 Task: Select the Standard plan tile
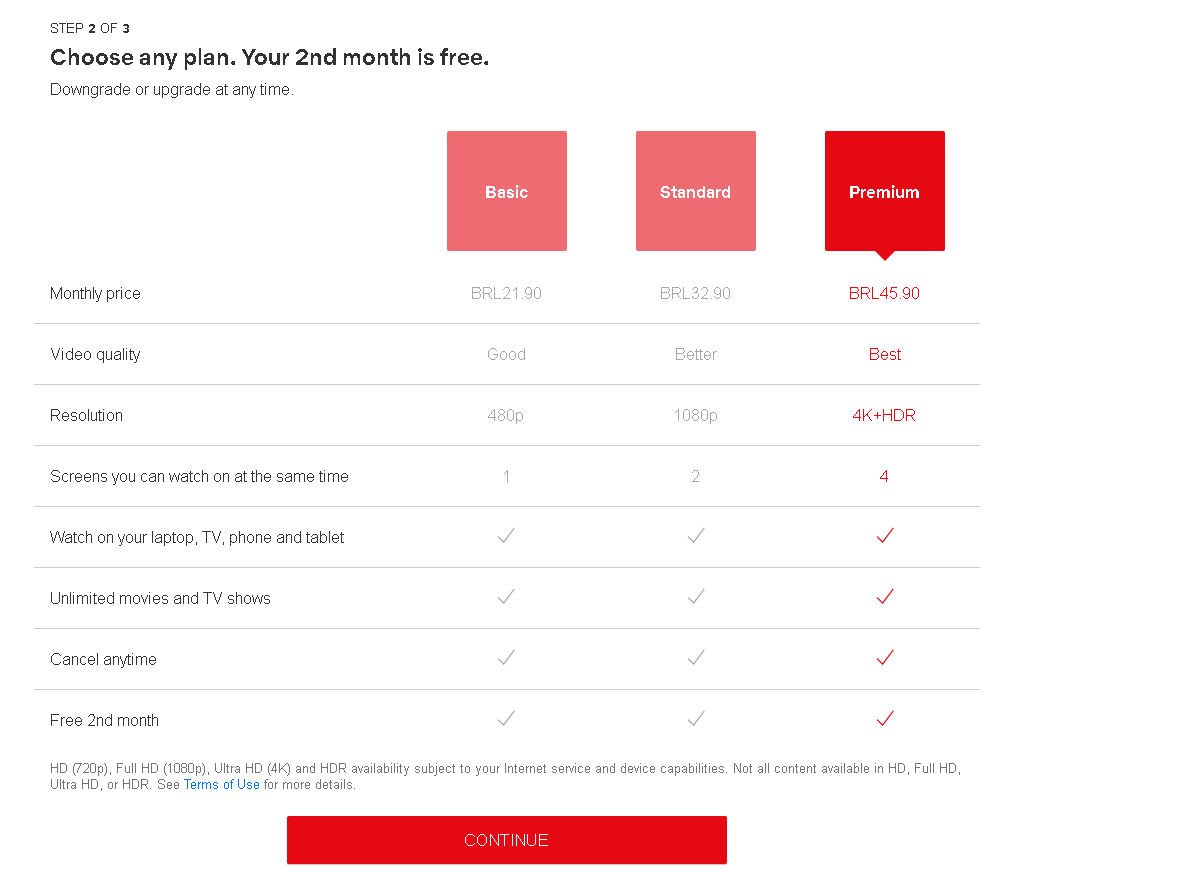pyautogui.click(x=695, y=191)
